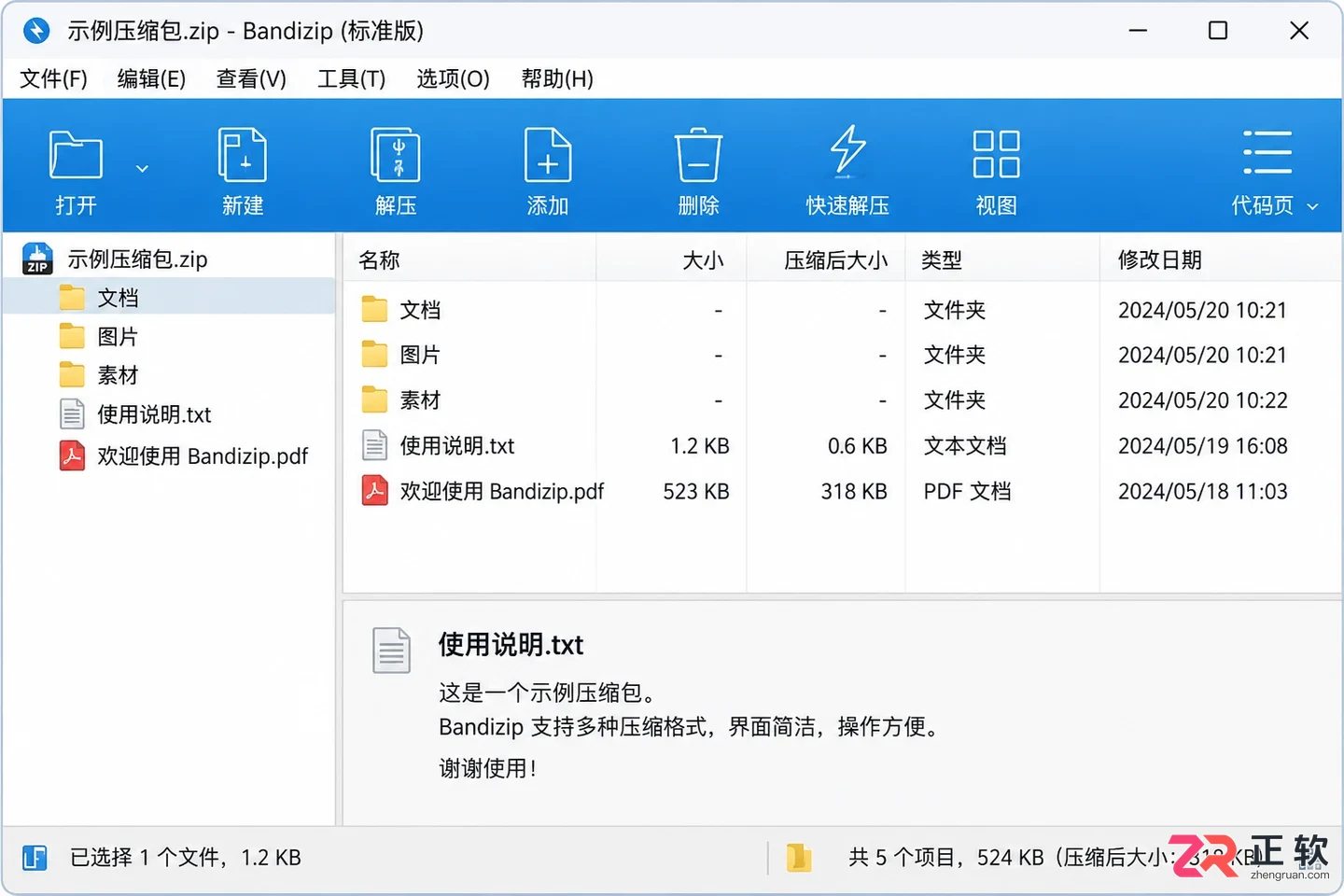Click the status bar selection info icon
The width and height of the screenshot is (1344, 896).
pos(35,857)
